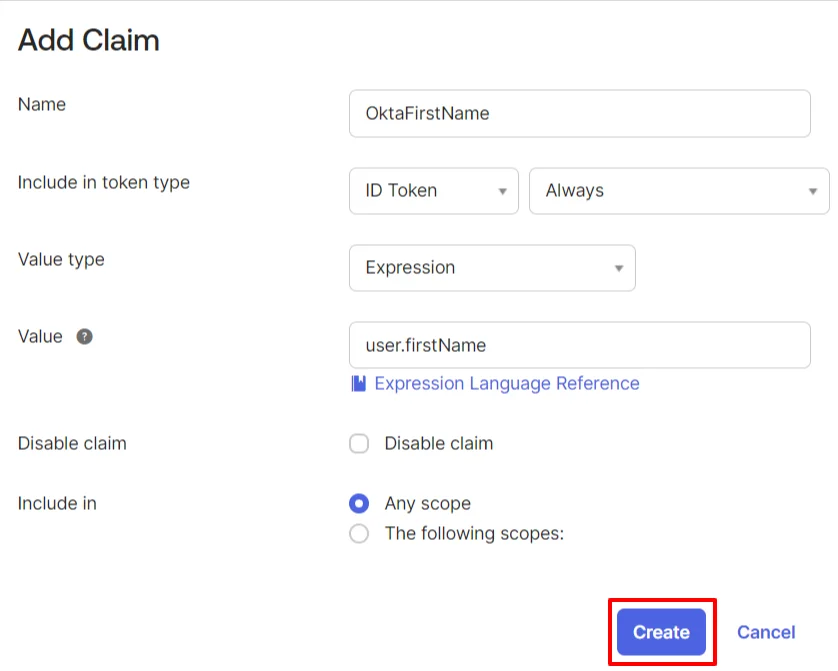Click the Add Claim dialog title

pyautogui.click(x=88, y=40)
